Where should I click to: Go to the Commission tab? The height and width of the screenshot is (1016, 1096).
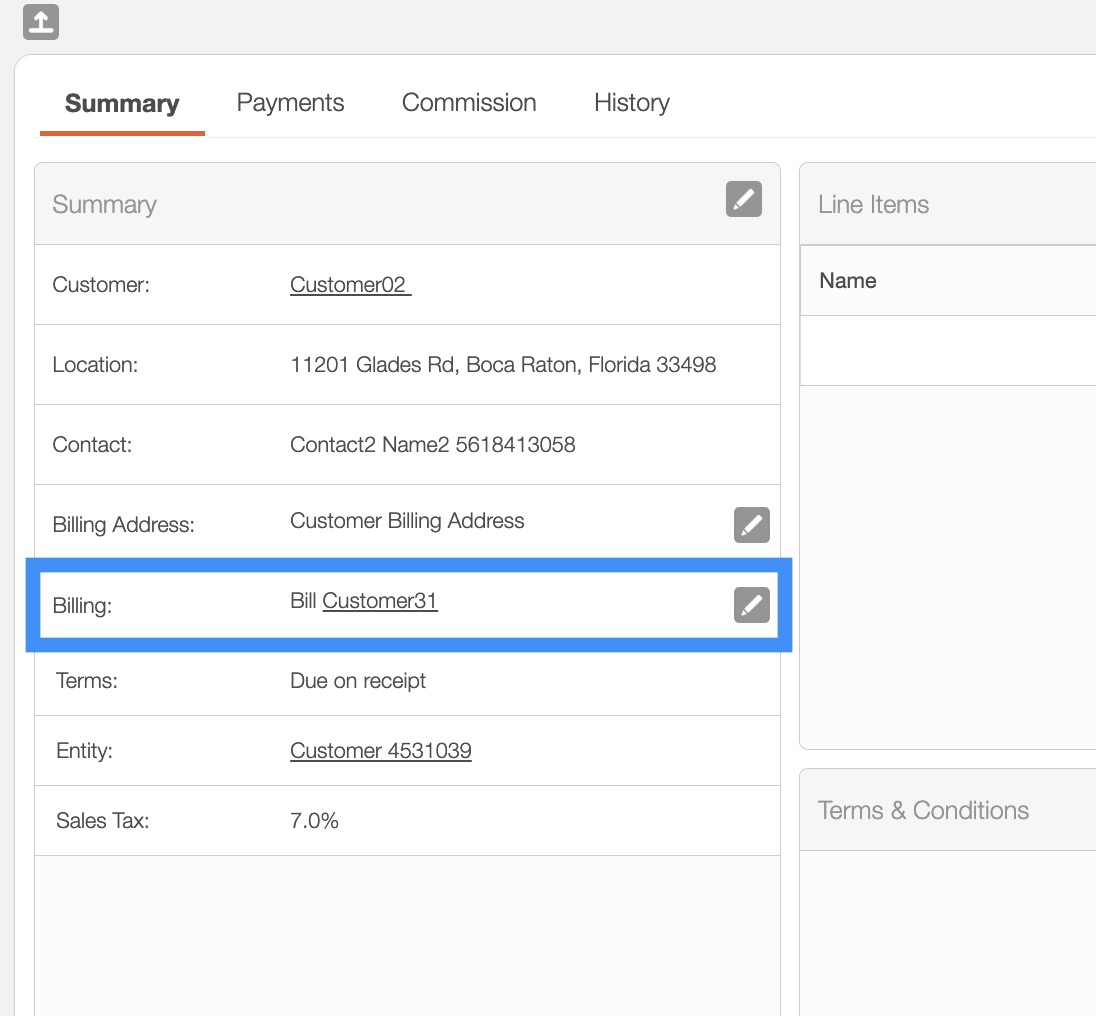(469, 103)
